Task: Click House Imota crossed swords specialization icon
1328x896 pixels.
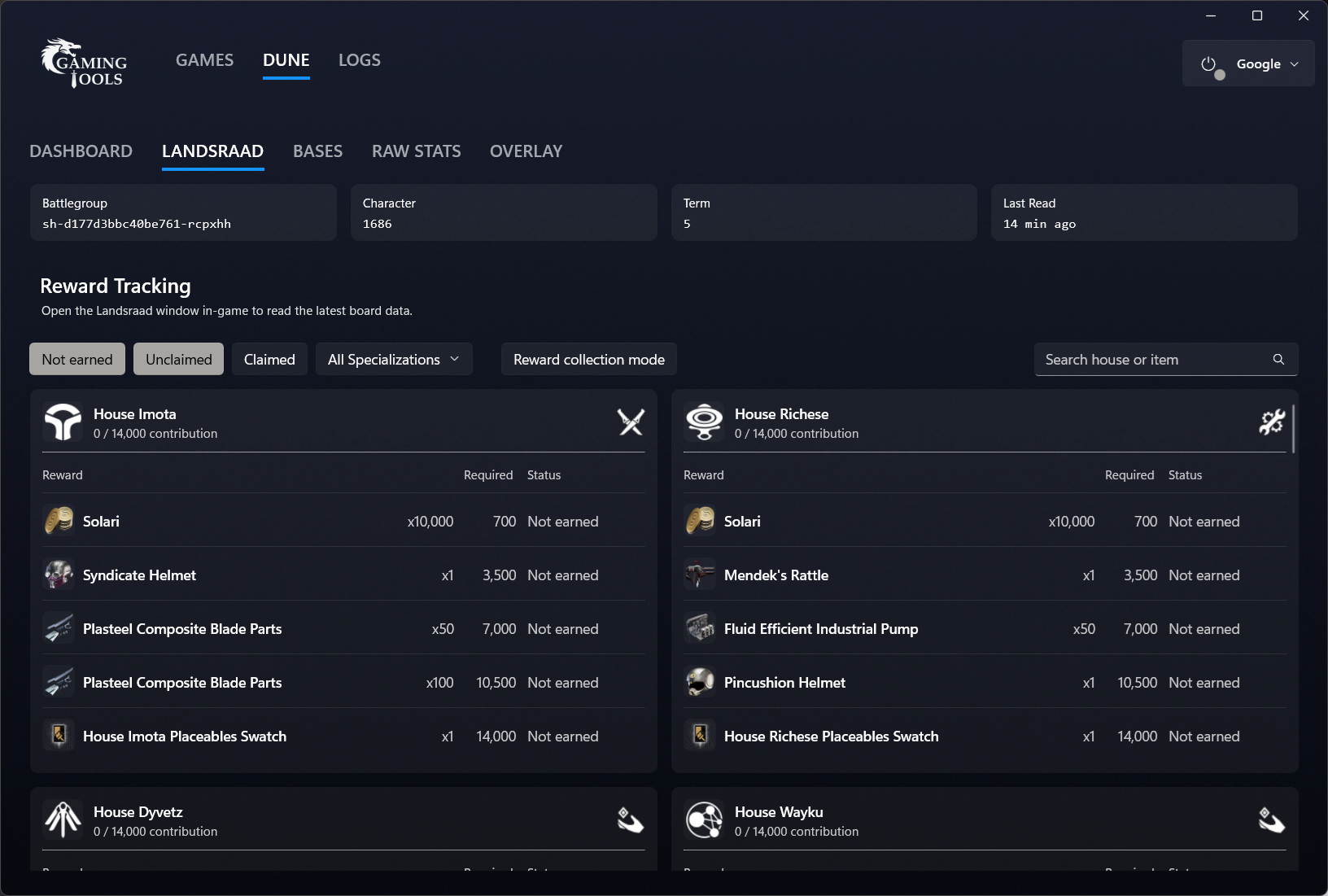Action: tap(631, 422)
